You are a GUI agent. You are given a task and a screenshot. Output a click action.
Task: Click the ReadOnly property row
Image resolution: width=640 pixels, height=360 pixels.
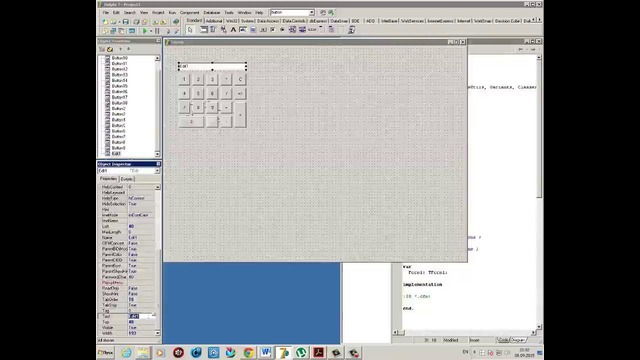(127, 288)
